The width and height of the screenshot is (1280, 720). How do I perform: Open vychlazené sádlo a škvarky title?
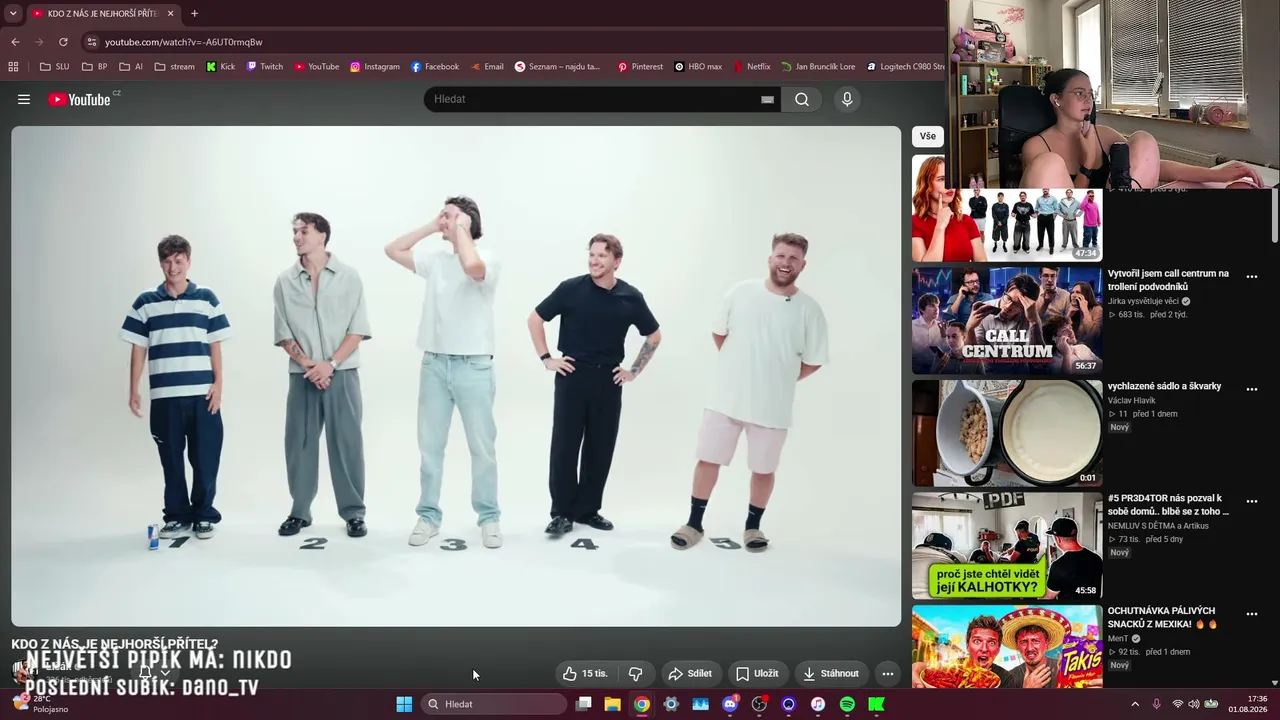point(1164,386)
